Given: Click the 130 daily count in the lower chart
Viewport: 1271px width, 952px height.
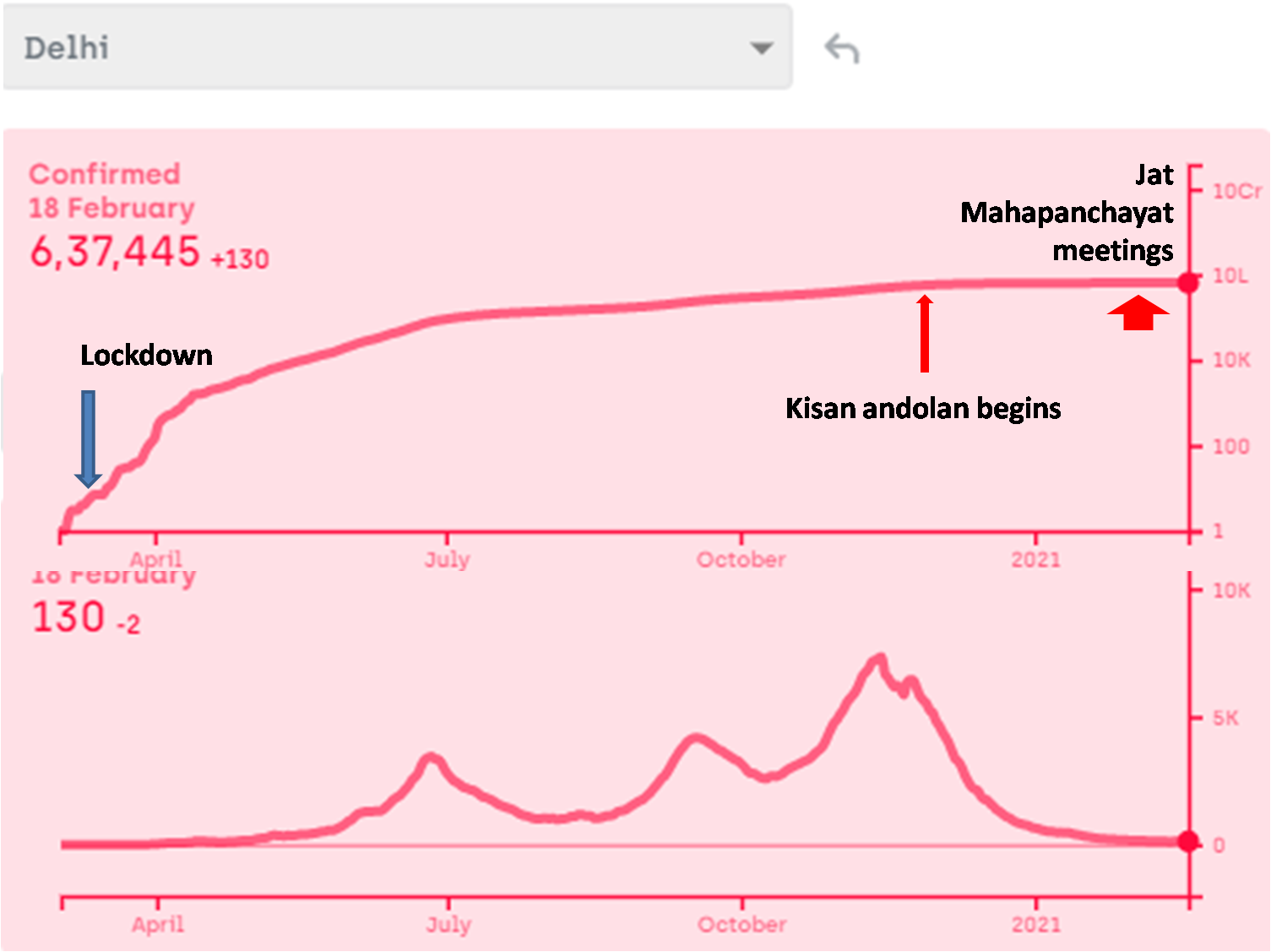Looking at the screenshot, I should 68,617.
